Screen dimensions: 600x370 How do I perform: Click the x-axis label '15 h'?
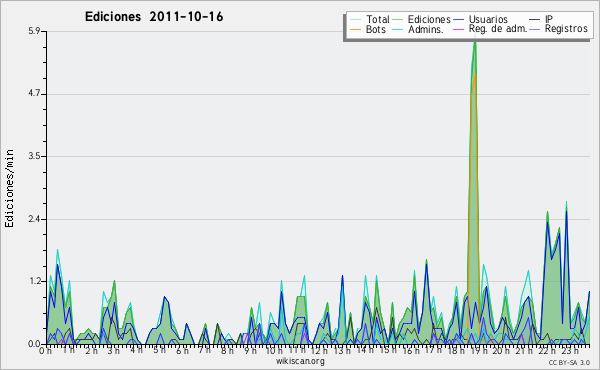point(388,350)
